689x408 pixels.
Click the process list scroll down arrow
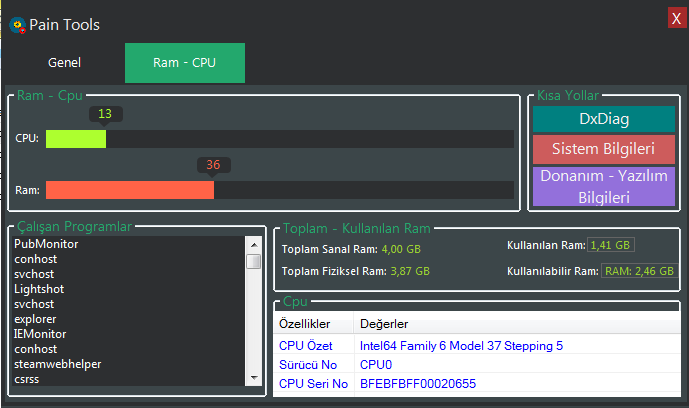[x=254, y=378]
